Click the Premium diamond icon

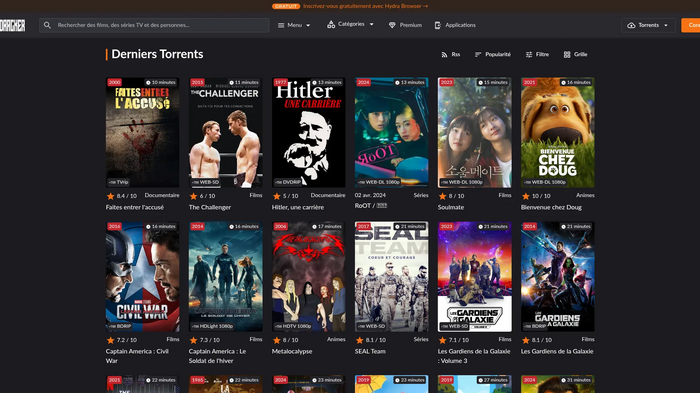tap(392, 25)
